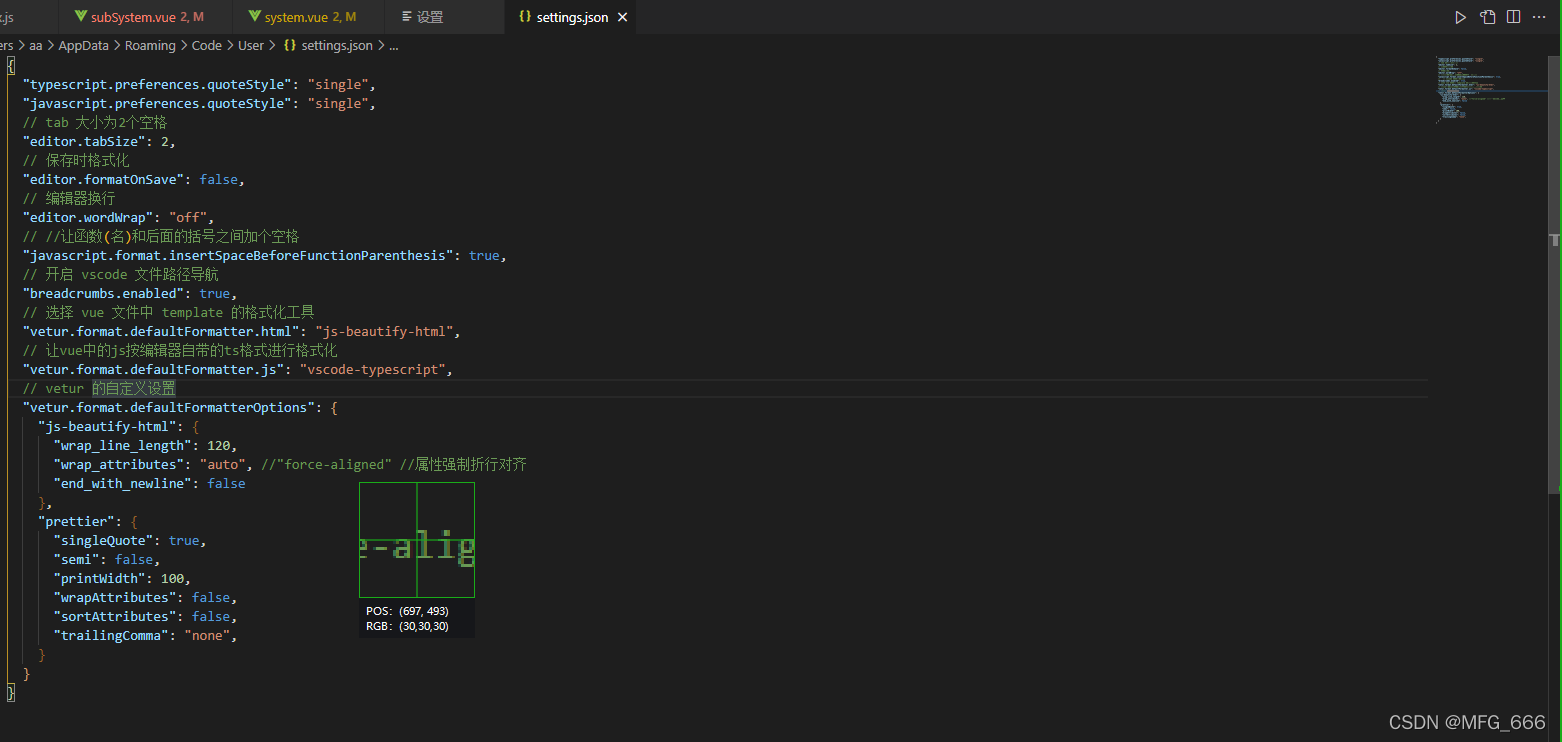This screenshot has height=742, width=1562.
Task: Click the "vetur.format.defaultFormatterOptions" key
Action: [x=169, y=407]
